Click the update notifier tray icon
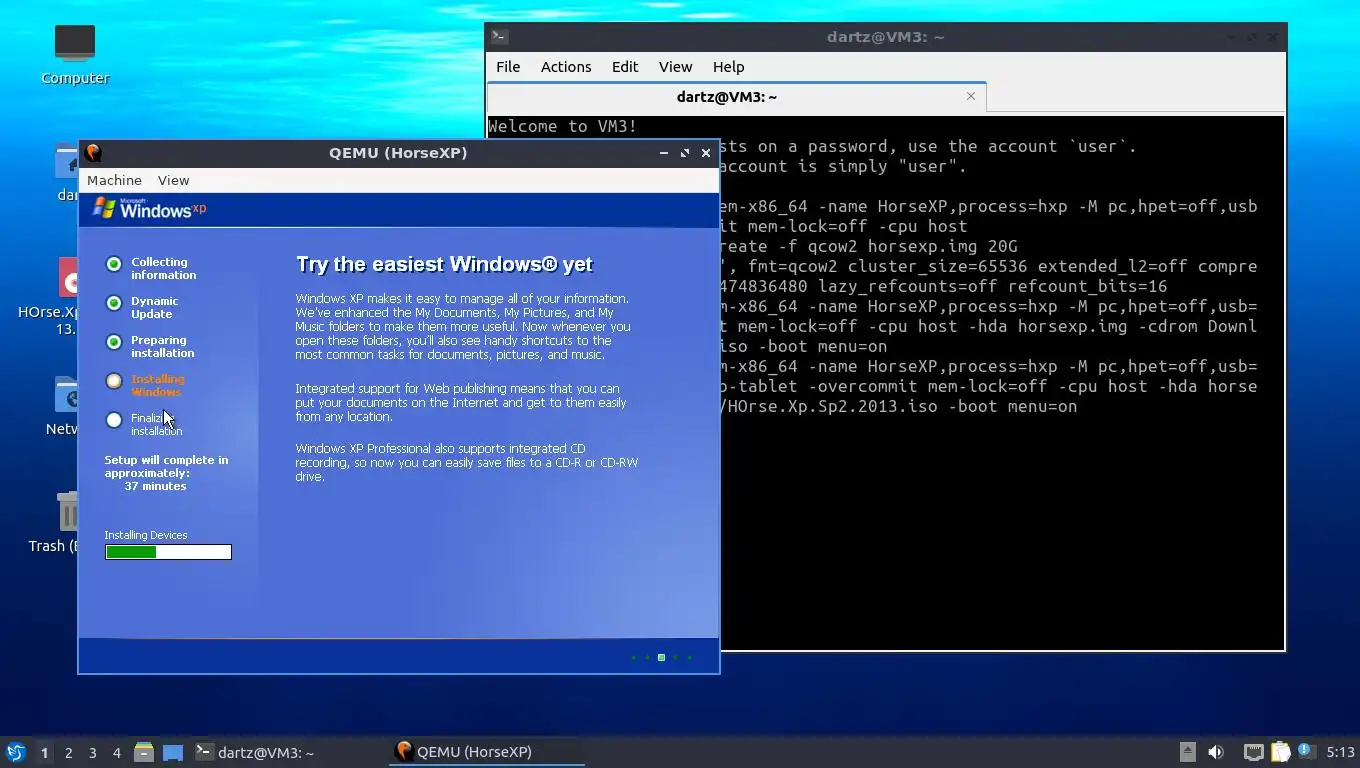 tap(1306, 751)
